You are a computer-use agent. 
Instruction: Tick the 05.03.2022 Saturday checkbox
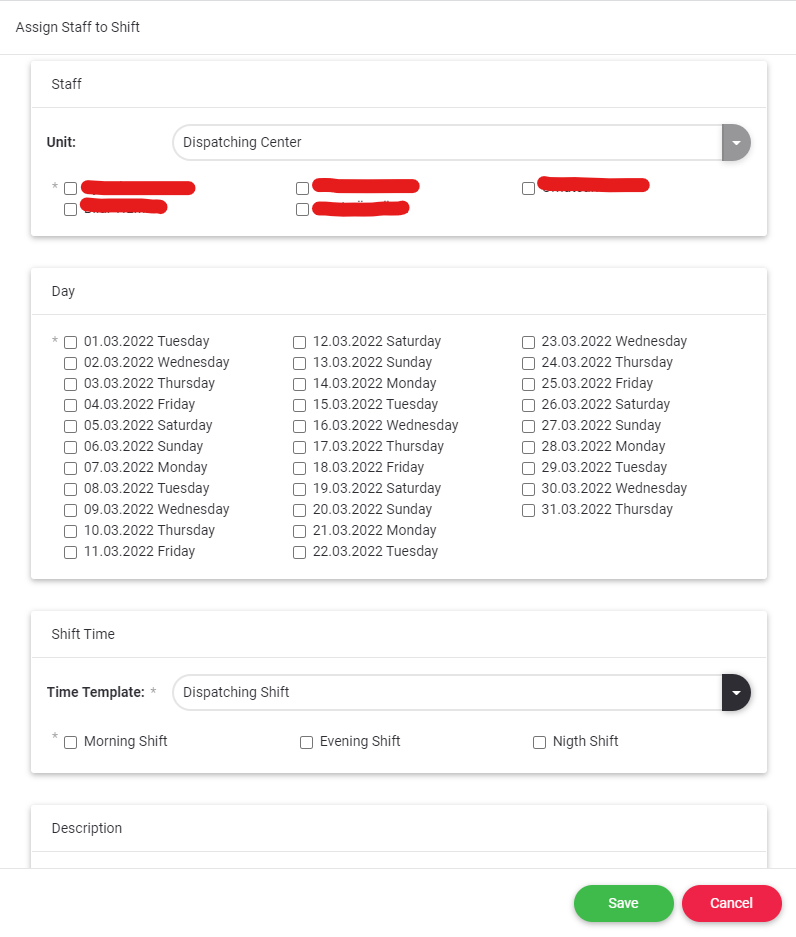(x=70, y=426)
